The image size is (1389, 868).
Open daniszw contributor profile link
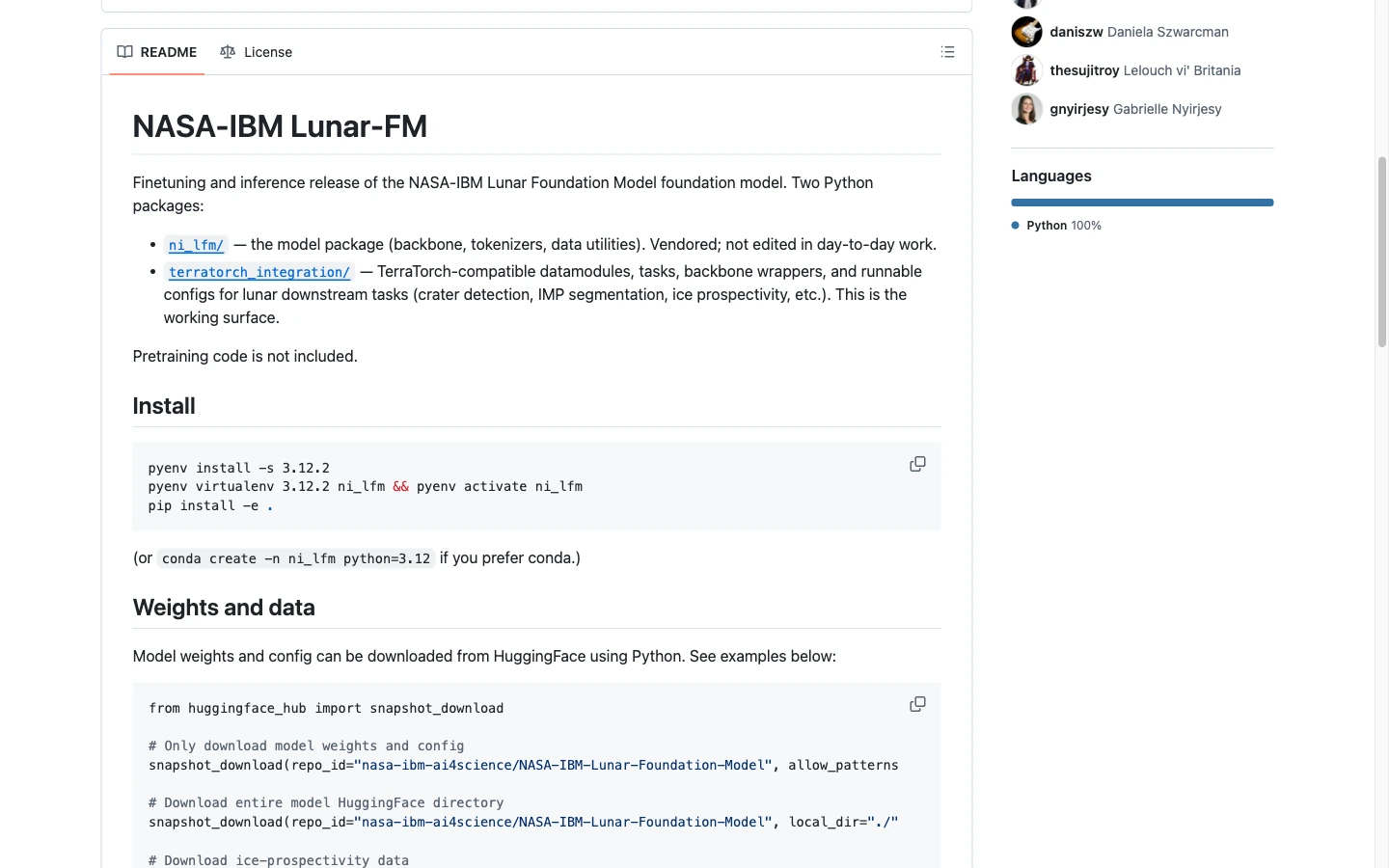[1076, 32]
